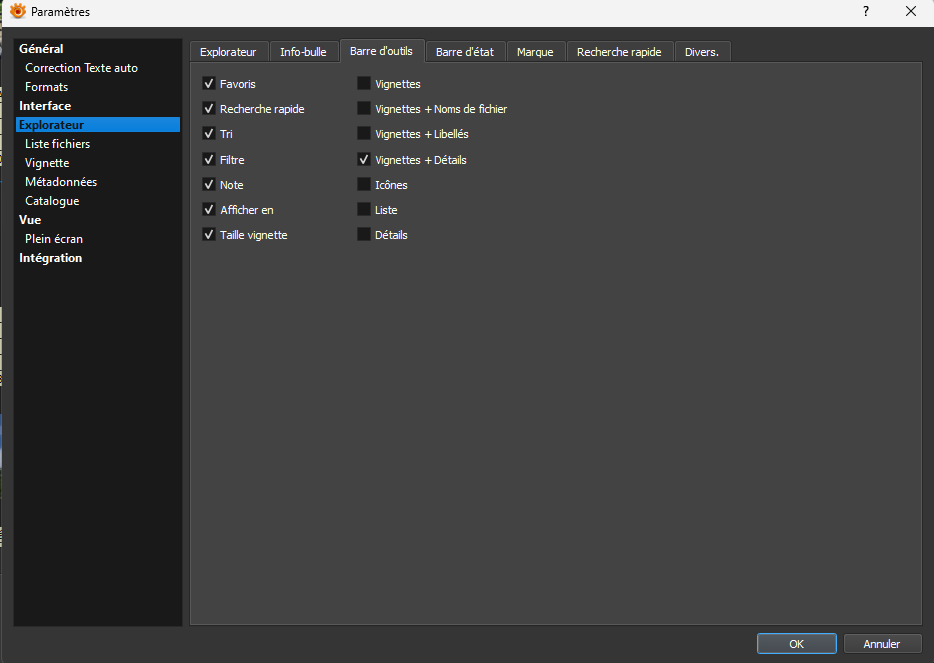Confirm settings with OK button
Viewport: 934px width, 663px height.
796,643
